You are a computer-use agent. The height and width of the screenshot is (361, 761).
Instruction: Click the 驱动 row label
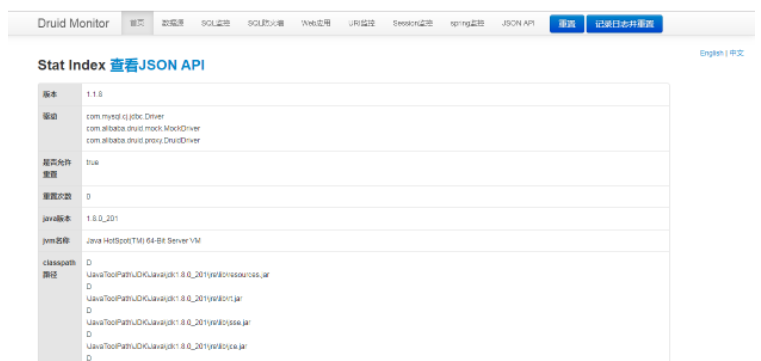tap(50, 117)
